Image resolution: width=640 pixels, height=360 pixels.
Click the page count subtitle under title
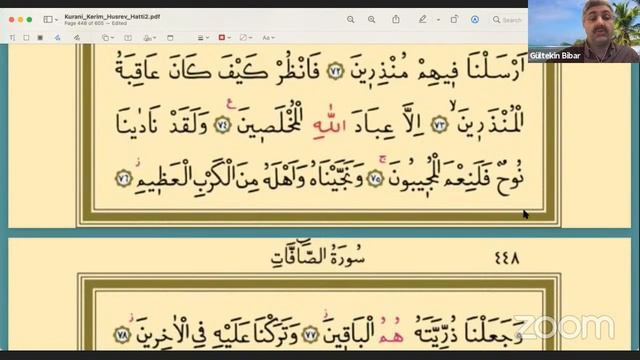pyautogui.click(x=96, y=24)
